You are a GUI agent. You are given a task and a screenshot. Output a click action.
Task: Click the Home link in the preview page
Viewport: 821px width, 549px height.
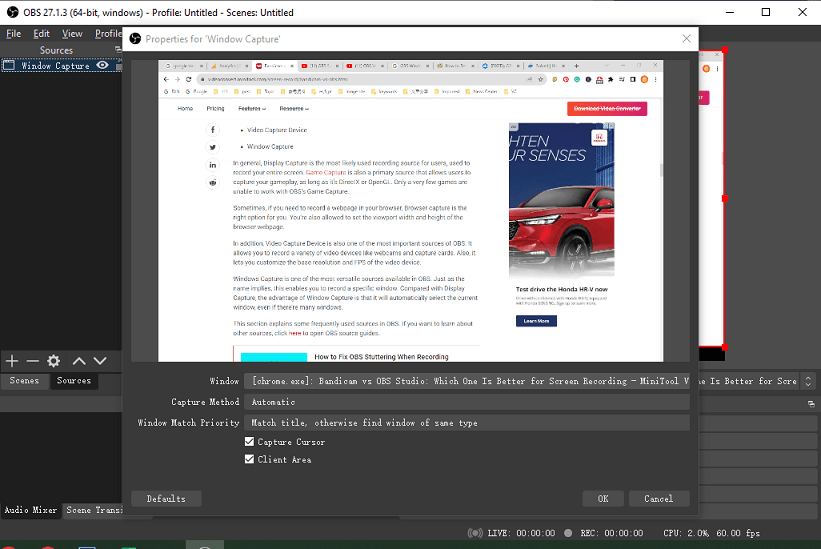click(x=185, y=108)
